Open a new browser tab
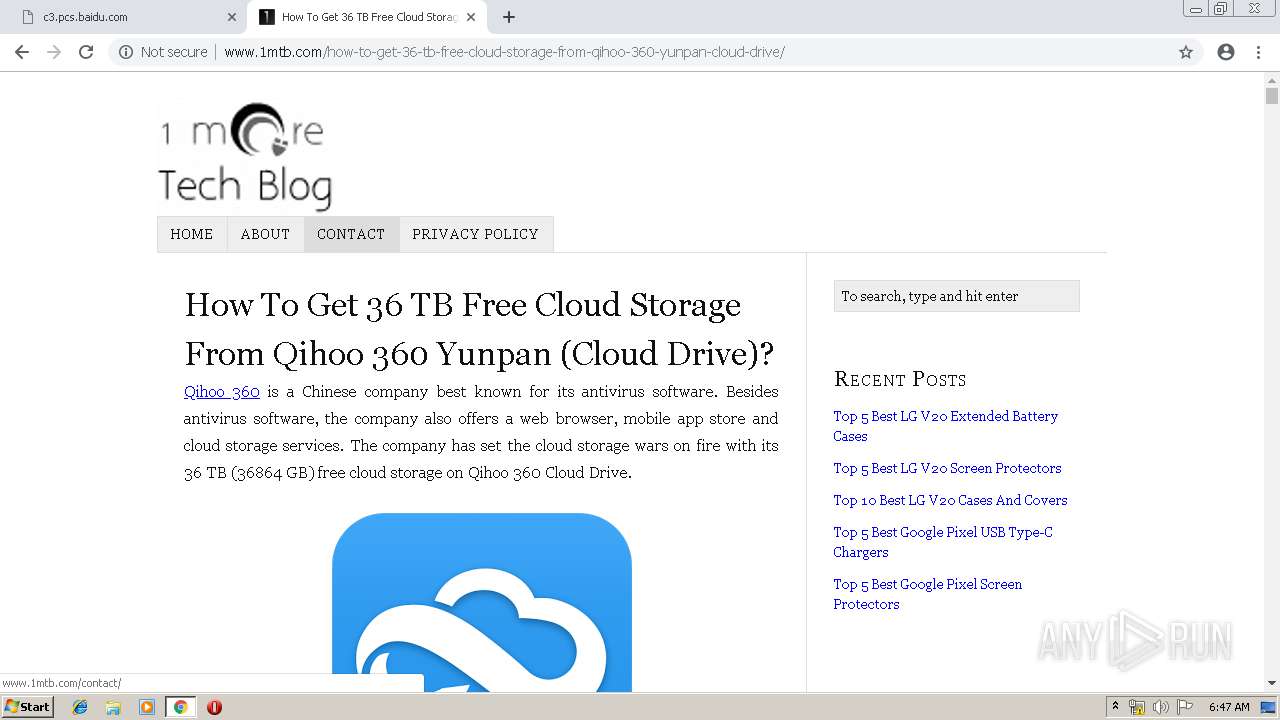1280x720 pixels. [x=509, y=17]
